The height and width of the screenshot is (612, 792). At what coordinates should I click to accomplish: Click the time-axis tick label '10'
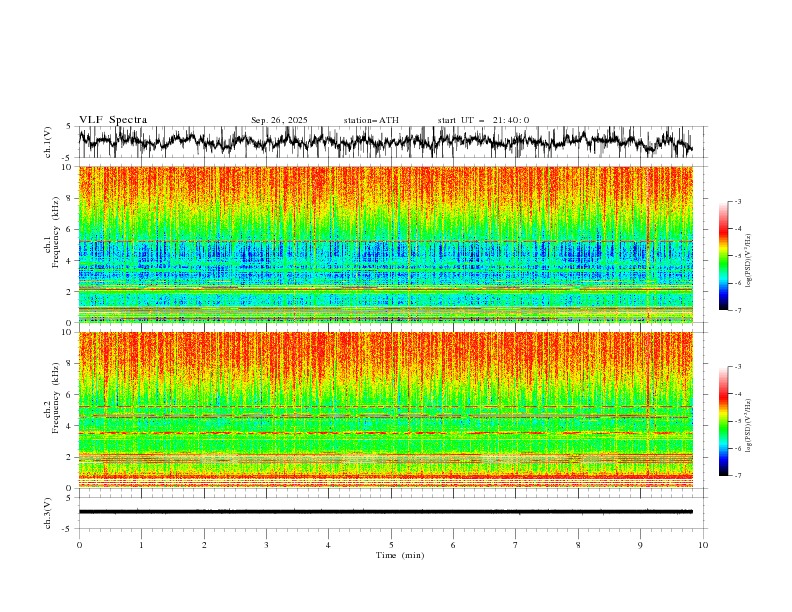click(703, 545)
